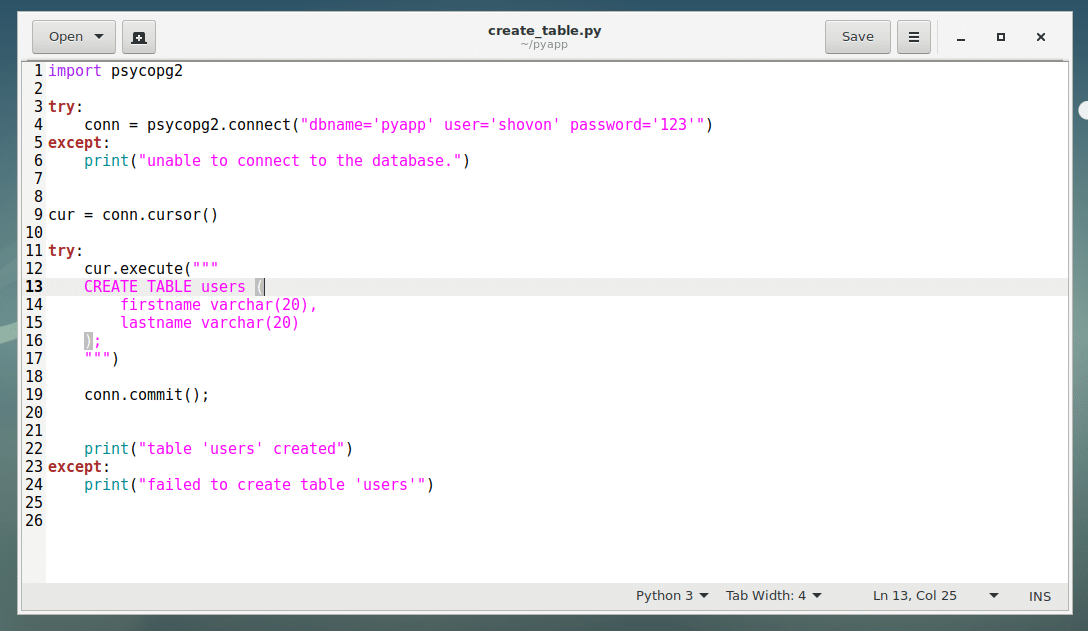Open the Python 3 language selector
Image resolution: width=1088 pixels, height=631 pixels.
672,596
